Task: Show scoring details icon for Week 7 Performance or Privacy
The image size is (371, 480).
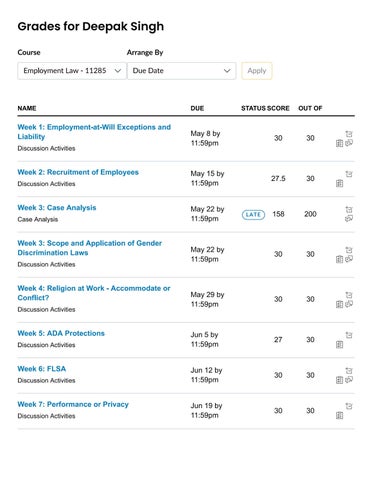Action: 349,406
